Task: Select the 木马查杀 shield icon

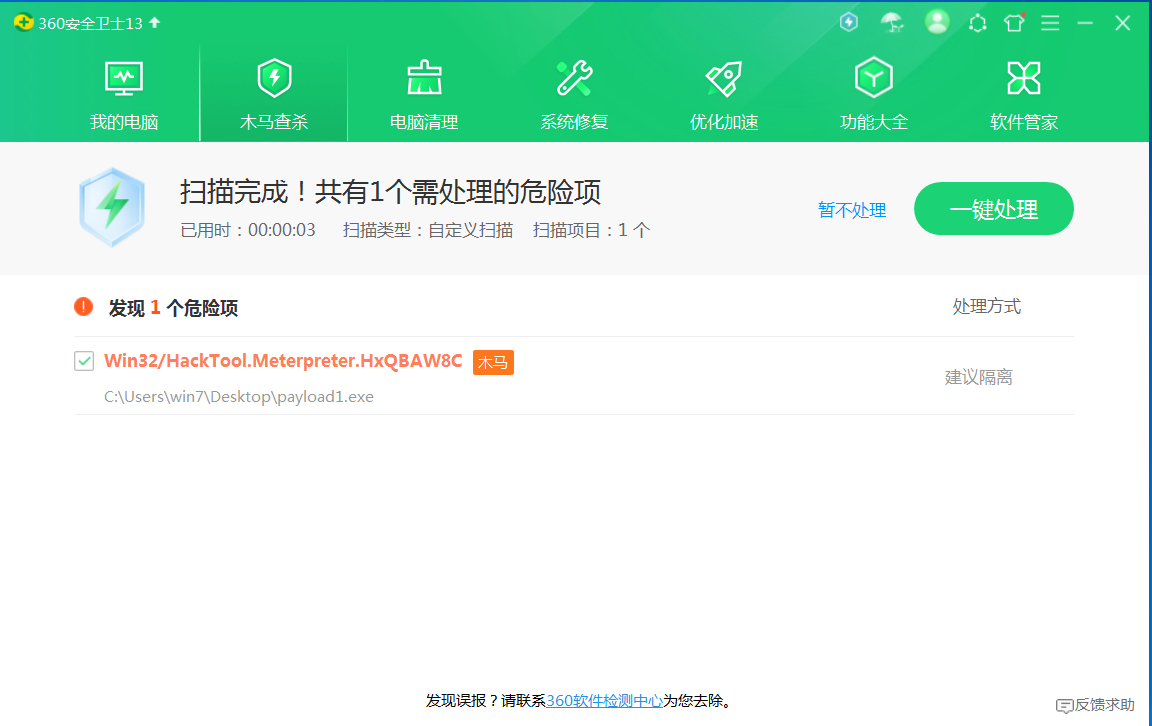Action: pyautogui.click(x=274, y=78)
